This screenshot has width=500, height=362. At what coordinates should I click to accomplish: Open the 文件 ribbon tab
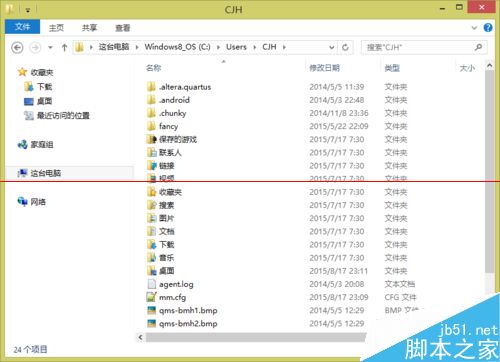click(x=22, y=27)
